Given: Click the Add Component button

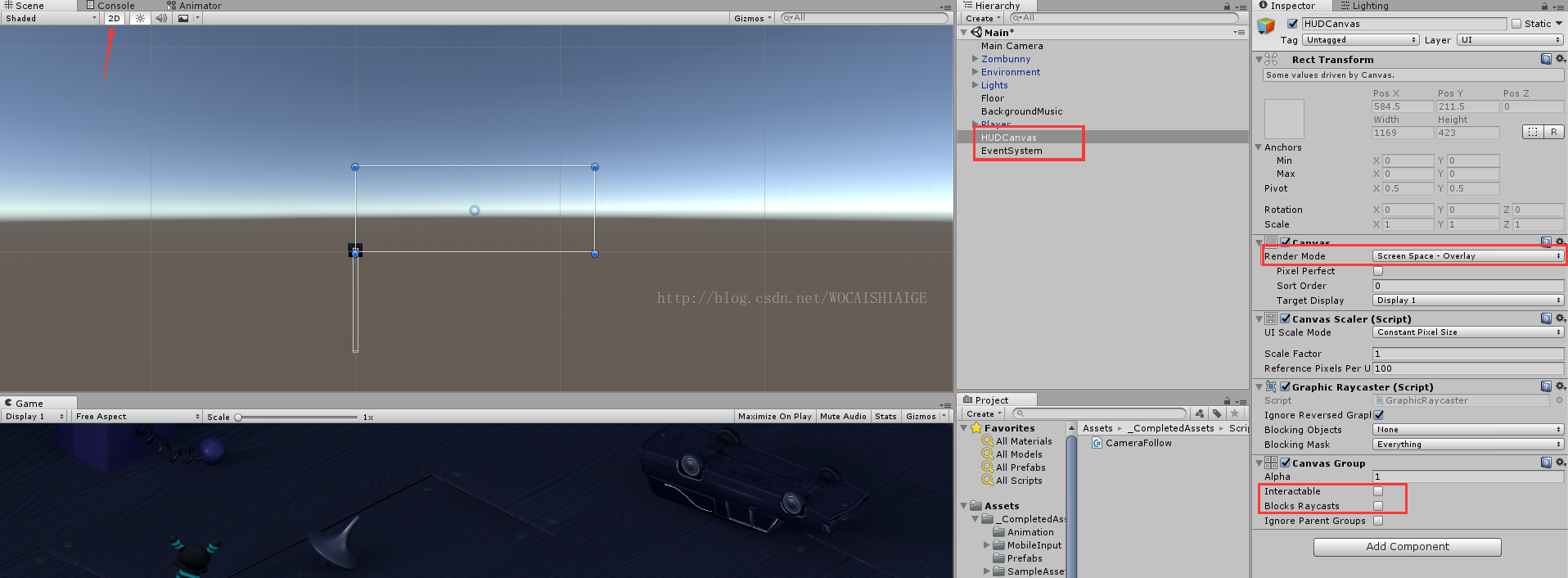Looking at the screenshot, I should point(1407,547).
